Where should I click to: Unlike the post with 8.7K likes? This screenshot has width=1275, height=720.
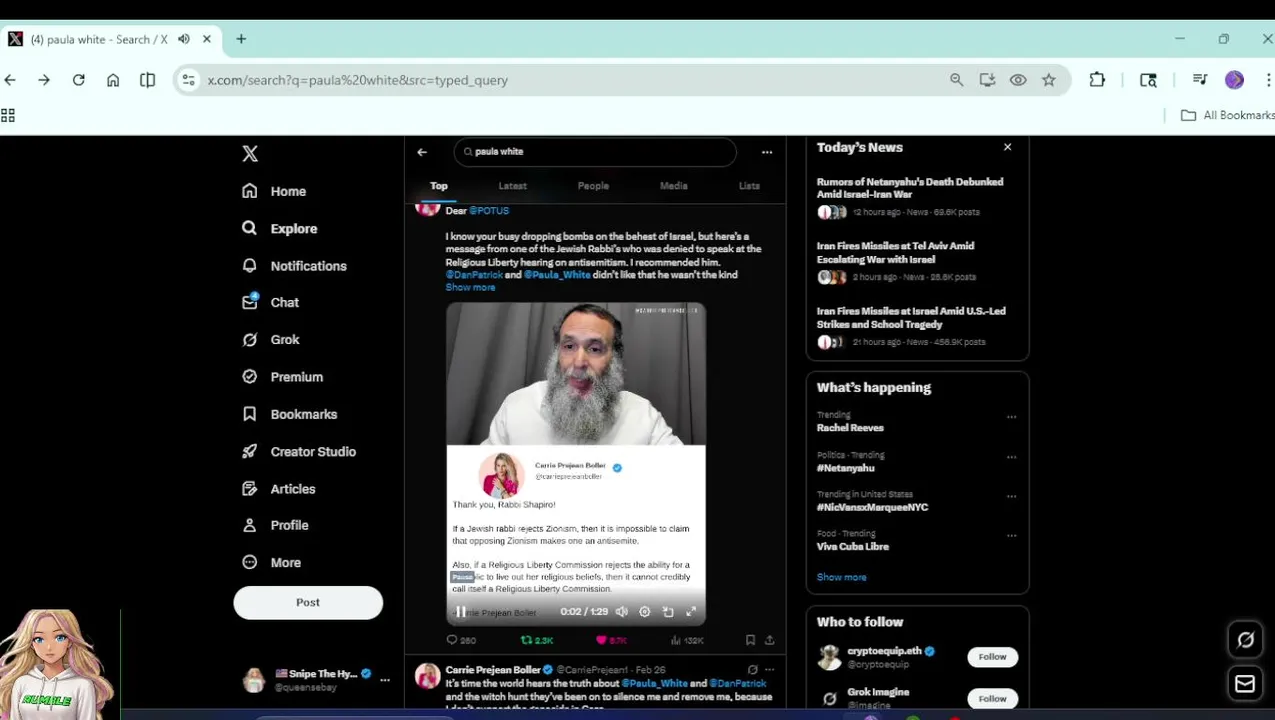[x=611, y=640]
